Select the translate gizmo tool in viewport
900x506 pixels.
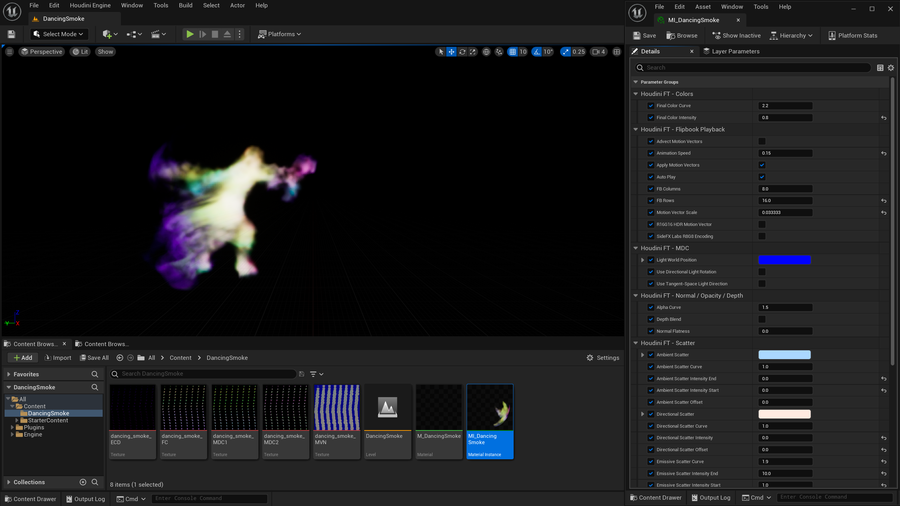coord(451,52)
